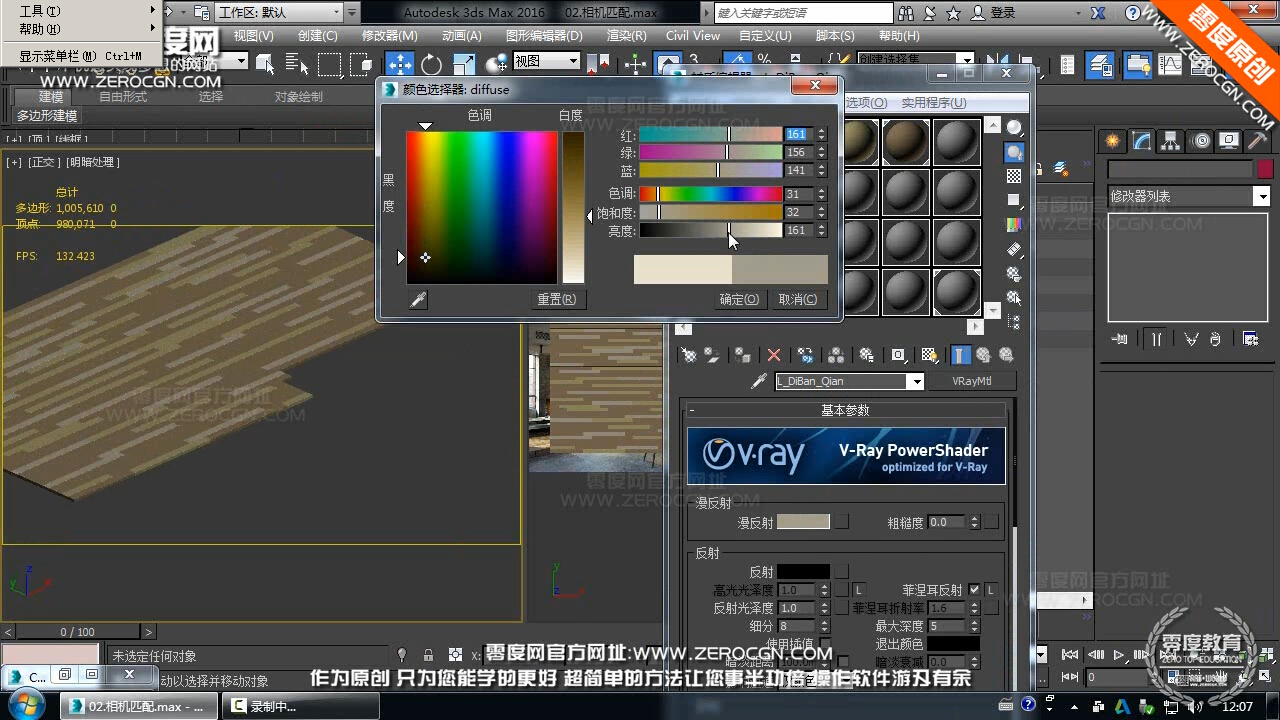The width and height of the screenshot is (1280, 720).
Task: Switch to the Object Paint ribbon tab
Action: 298,97
